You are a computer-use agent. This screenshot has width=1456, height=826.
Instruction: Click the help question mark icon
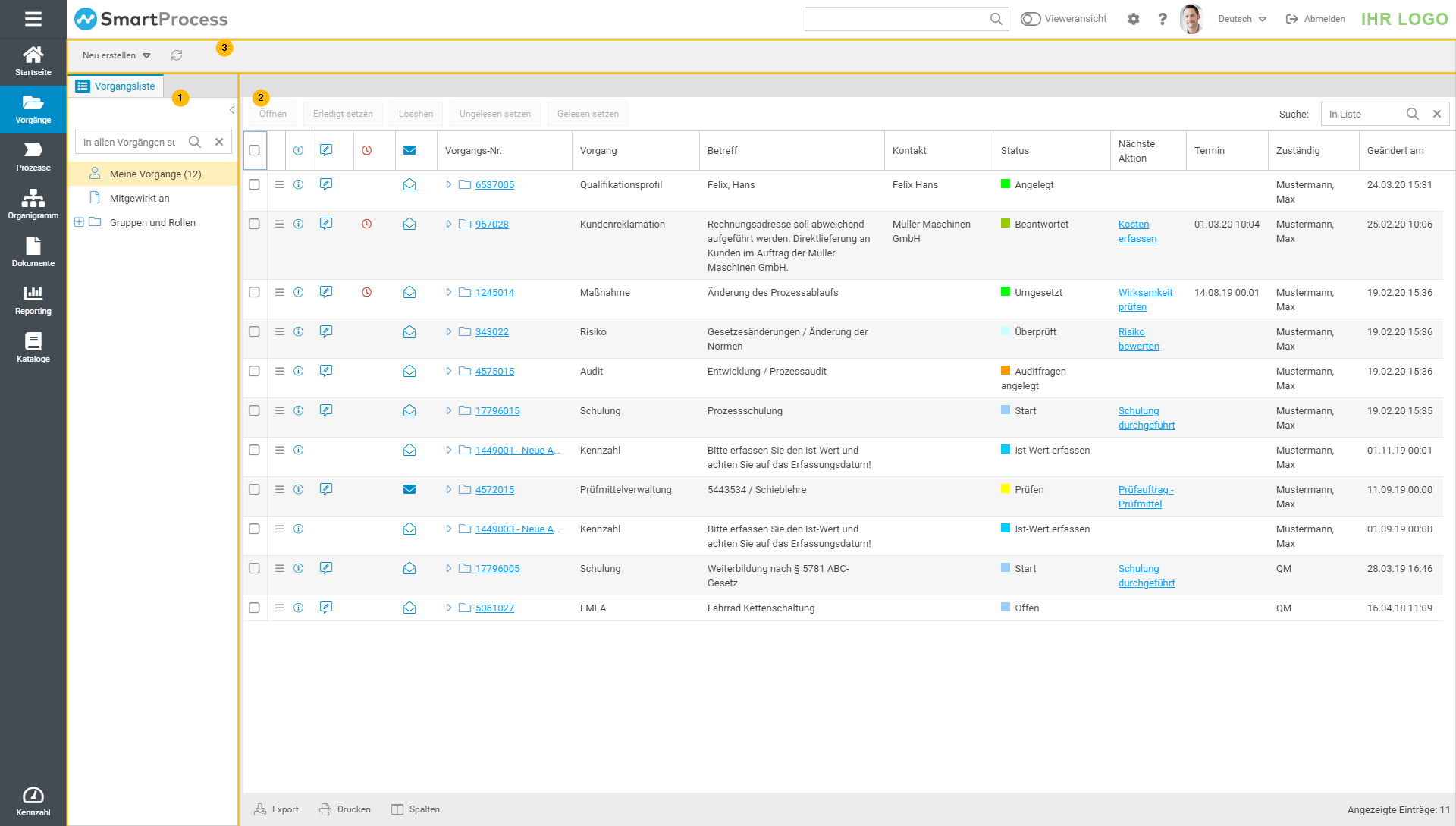click(1163, 19)
